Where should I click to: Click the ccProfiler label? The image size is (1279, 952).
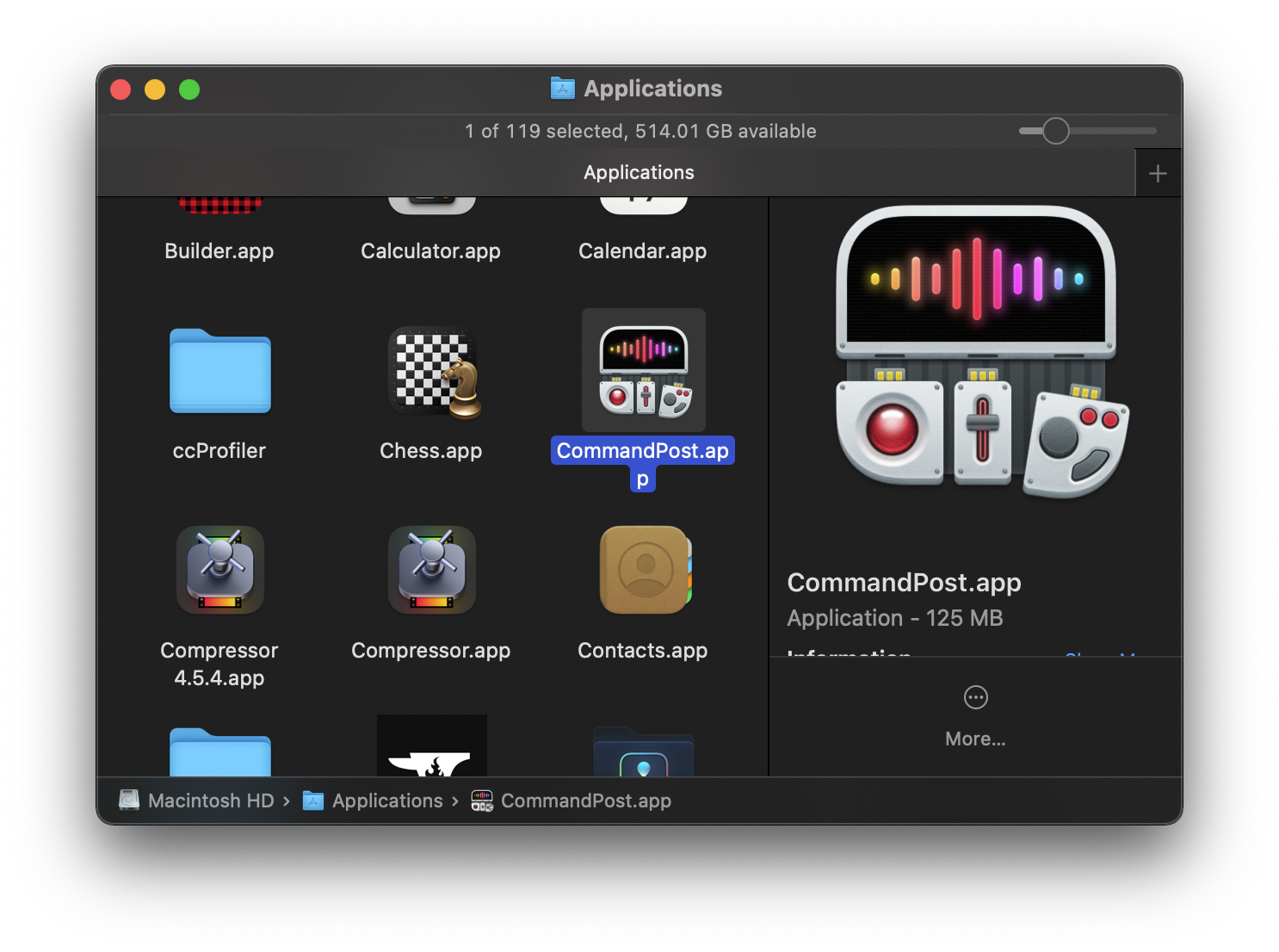pyautogui.click(x=219, y=450)
